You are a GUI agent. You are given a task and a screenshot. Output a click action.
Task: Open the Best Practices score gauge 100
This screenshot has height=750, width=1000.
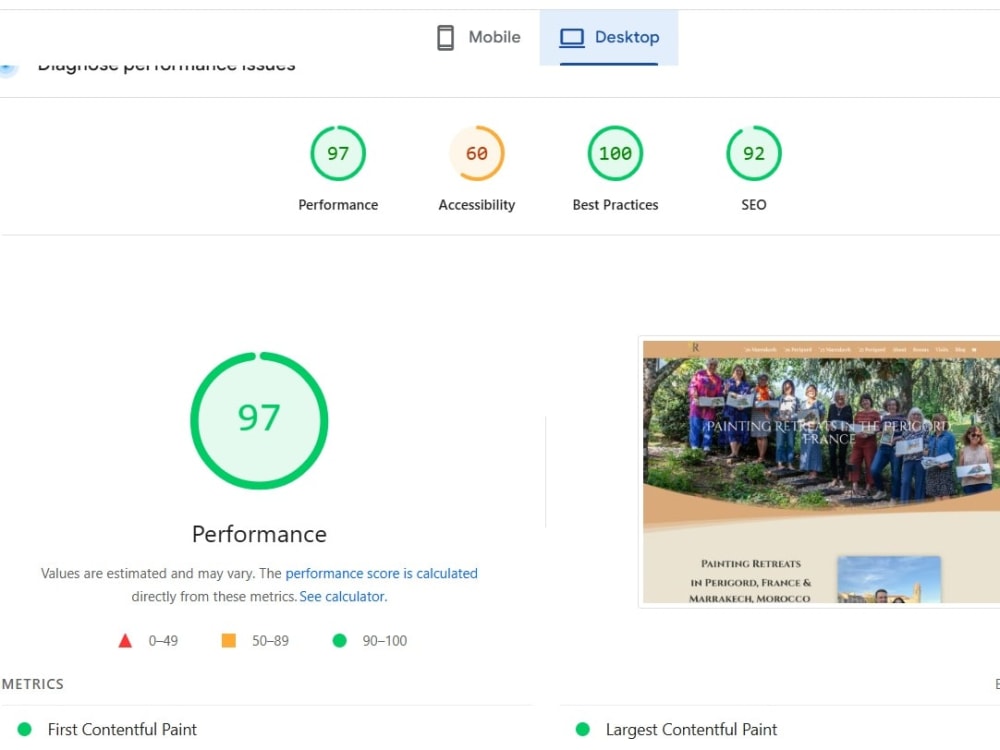(615, 153)
